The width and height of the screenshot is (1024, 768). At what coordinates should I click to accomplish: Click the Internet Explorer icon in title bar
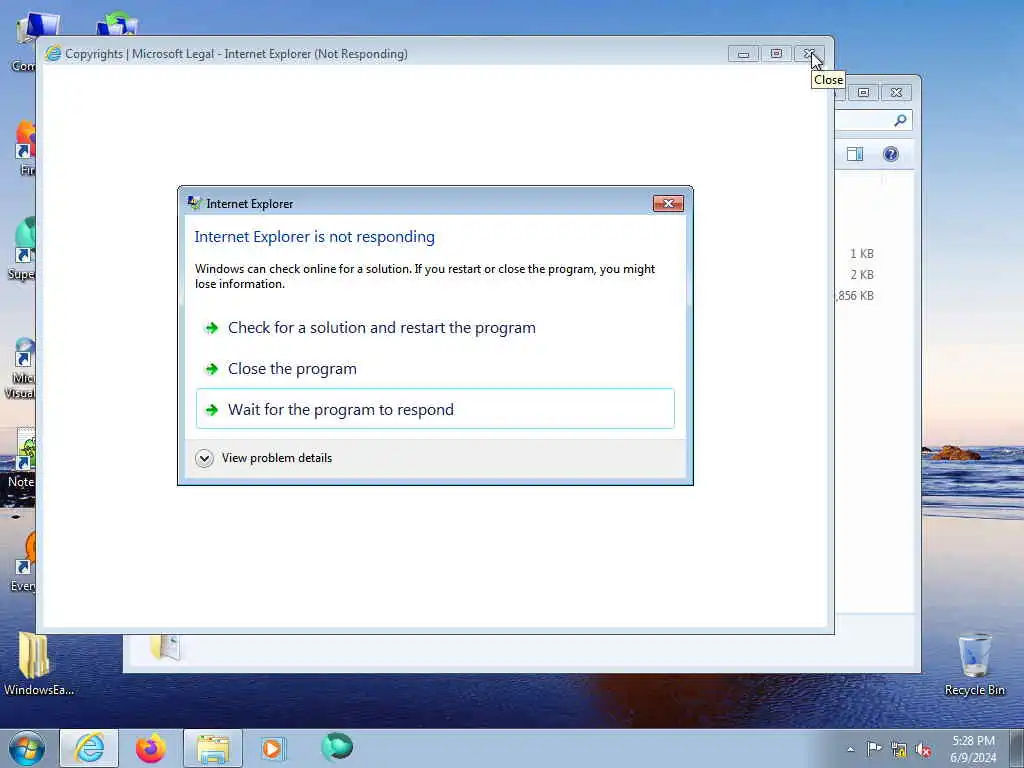tap(53, 54)
